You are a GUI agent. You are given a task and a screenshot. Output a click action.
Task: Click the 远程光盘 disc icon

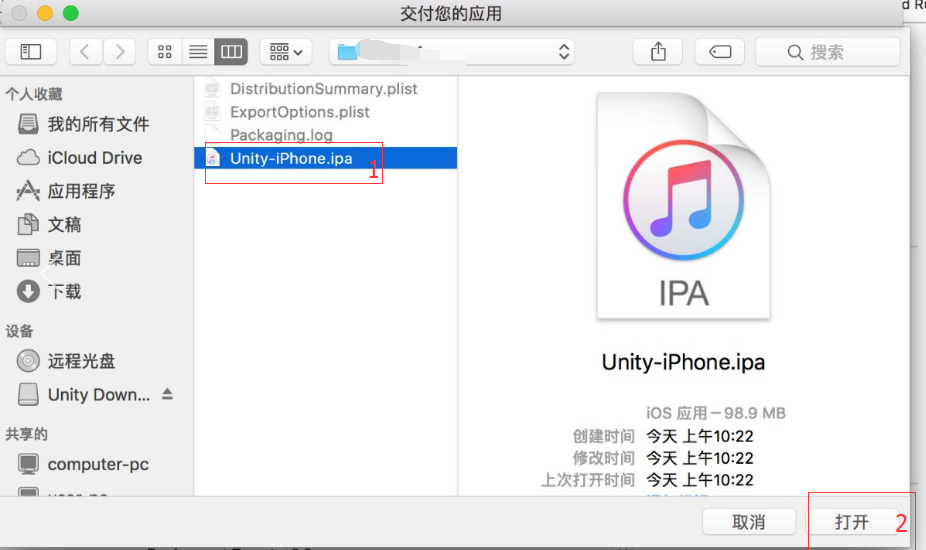click(28, 360)
